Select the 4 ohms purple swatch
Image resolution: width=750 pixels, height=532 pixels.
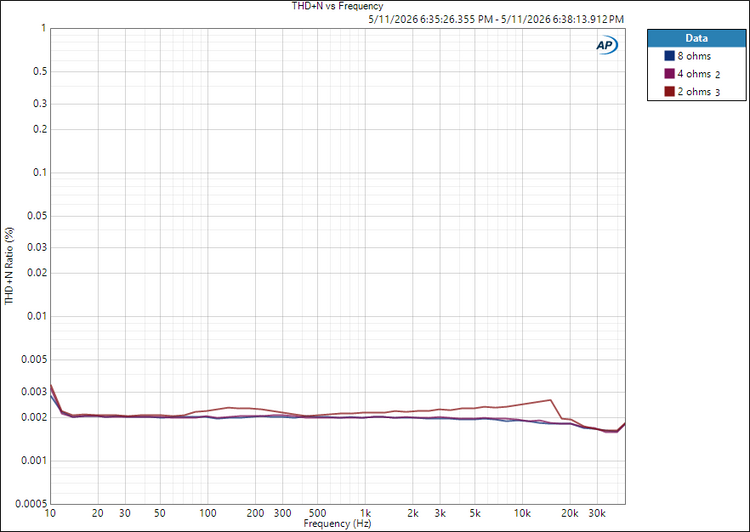point(669,74)
